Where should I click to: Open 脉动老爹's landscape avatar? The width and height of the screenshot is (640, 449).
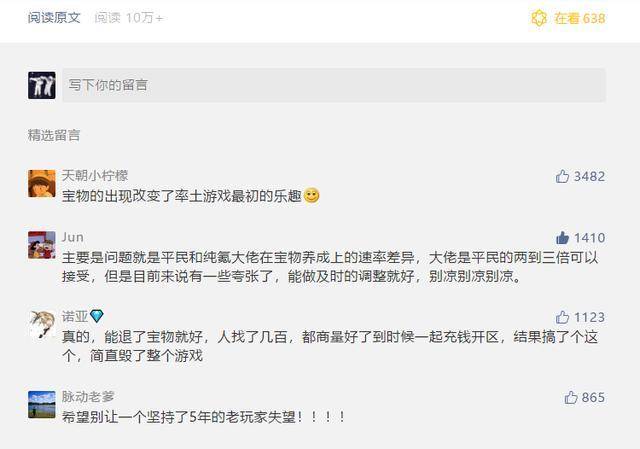coord(42,405)
